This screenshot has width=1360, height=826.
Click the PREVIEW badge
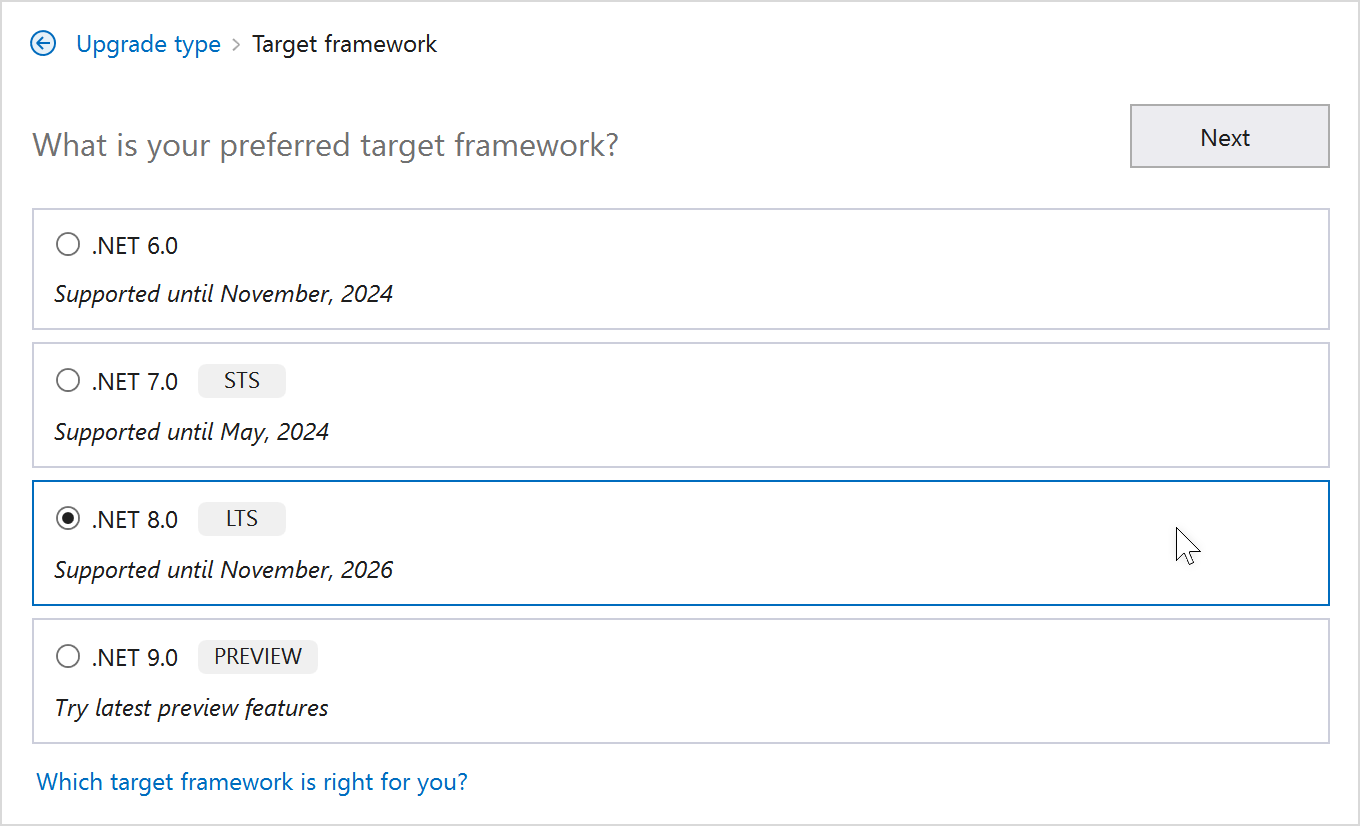pyautogui.click(x=258, y=657)
